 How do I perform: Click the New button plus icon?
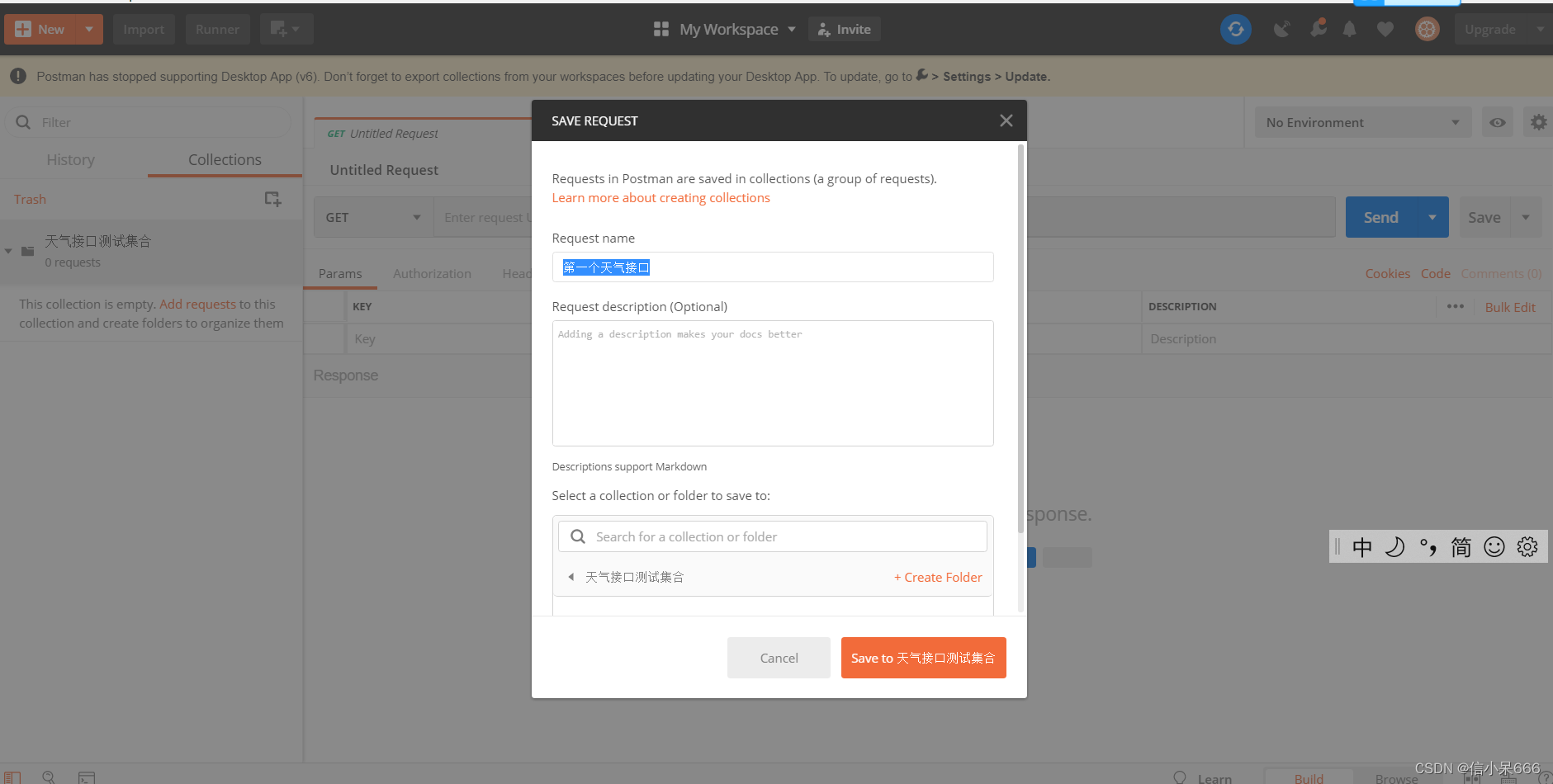click(x=23, y=29)
